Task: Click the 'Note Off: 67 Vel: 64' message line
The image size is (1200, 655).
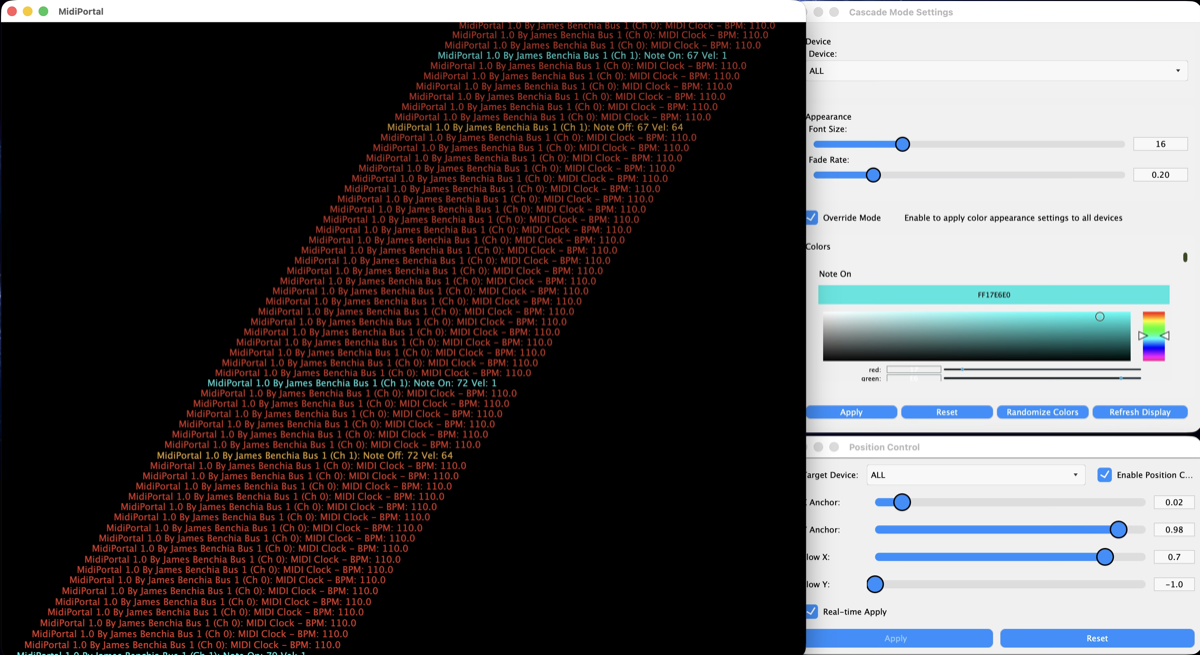Action: point(535,127)
